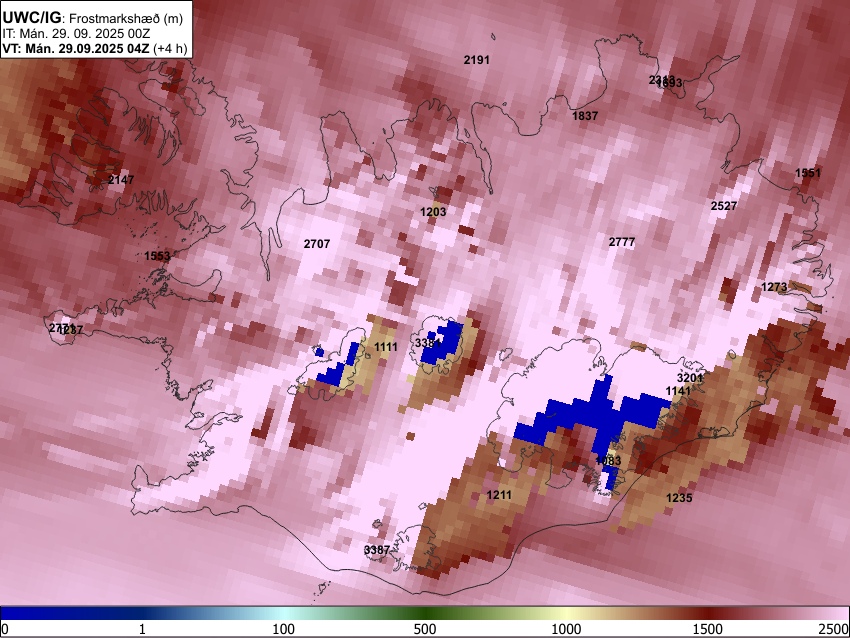Screen dimensions: 850x638
Task: Click the map value 3381 on the glacier
Action: pos(428,343)
